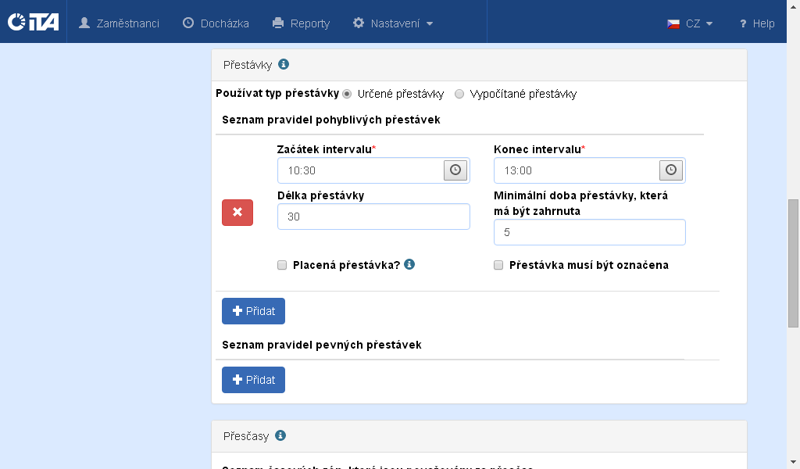This screenshot has width=800, height=469.
Task: Open time picker for Začátek intervalu
Action: point(456,170)
